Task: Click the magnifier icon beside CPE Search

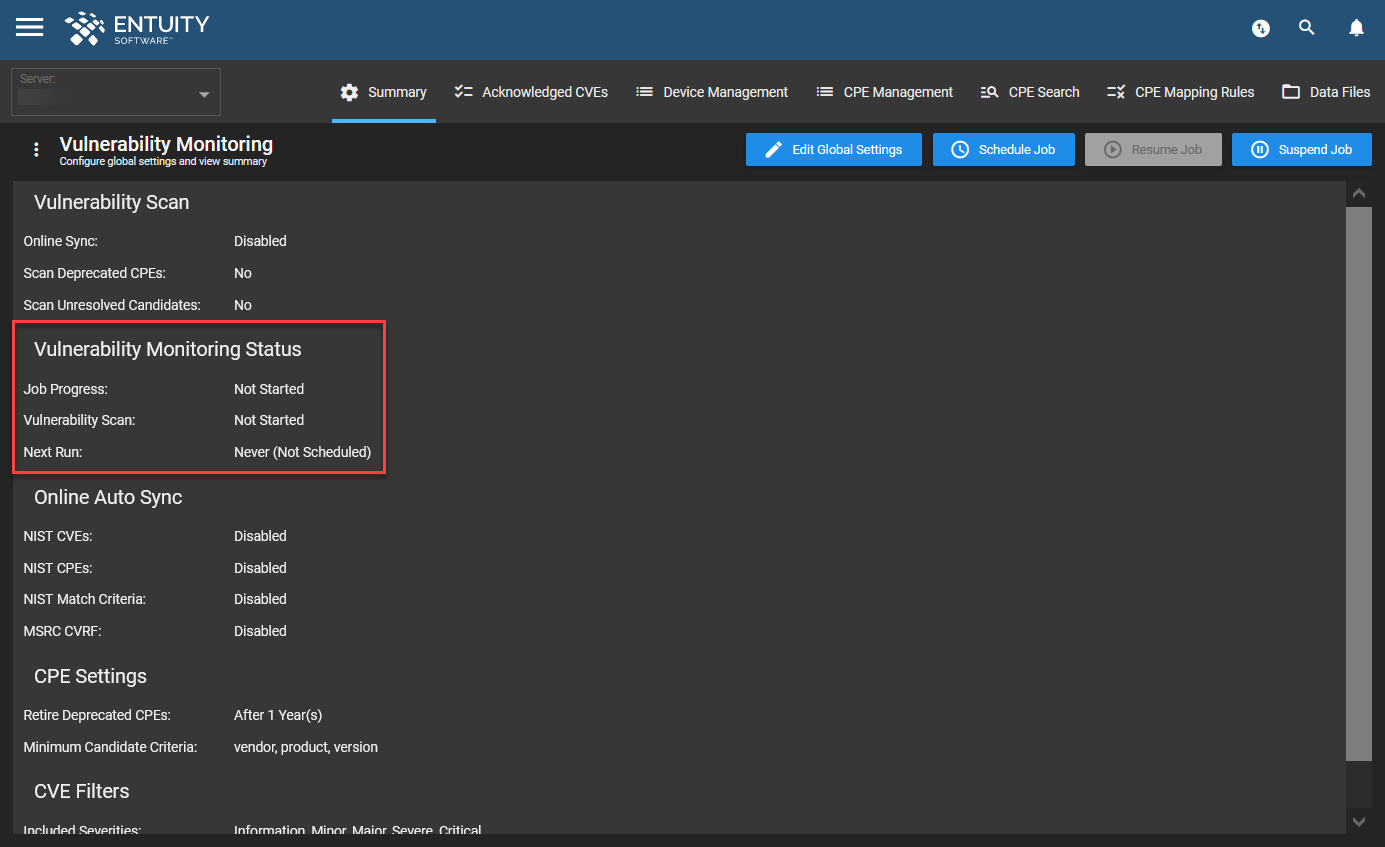Action: pos(989,91)
